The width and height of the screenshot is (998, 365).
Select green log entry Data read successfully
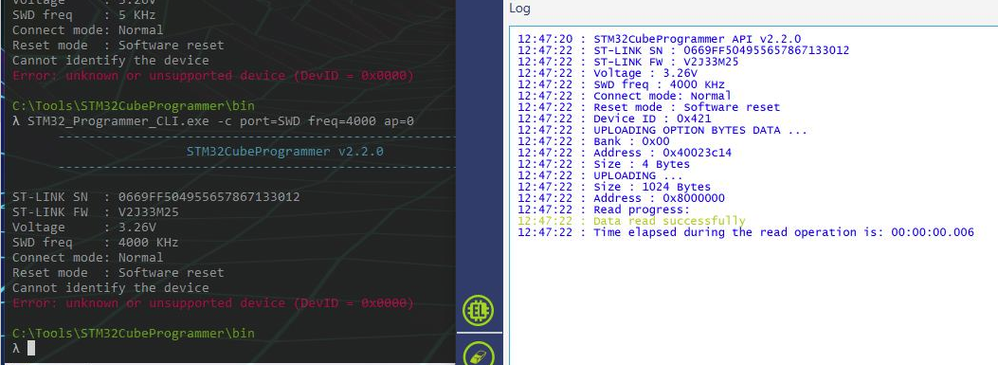coord(631,221)
